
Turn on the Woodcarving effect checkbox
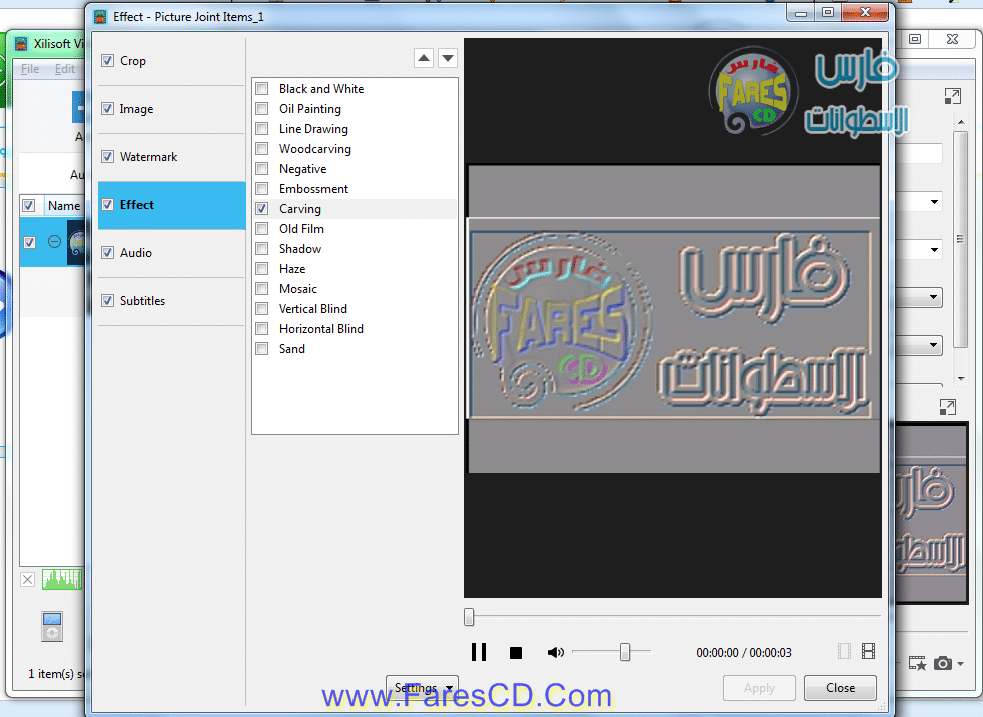pos(262,149)
